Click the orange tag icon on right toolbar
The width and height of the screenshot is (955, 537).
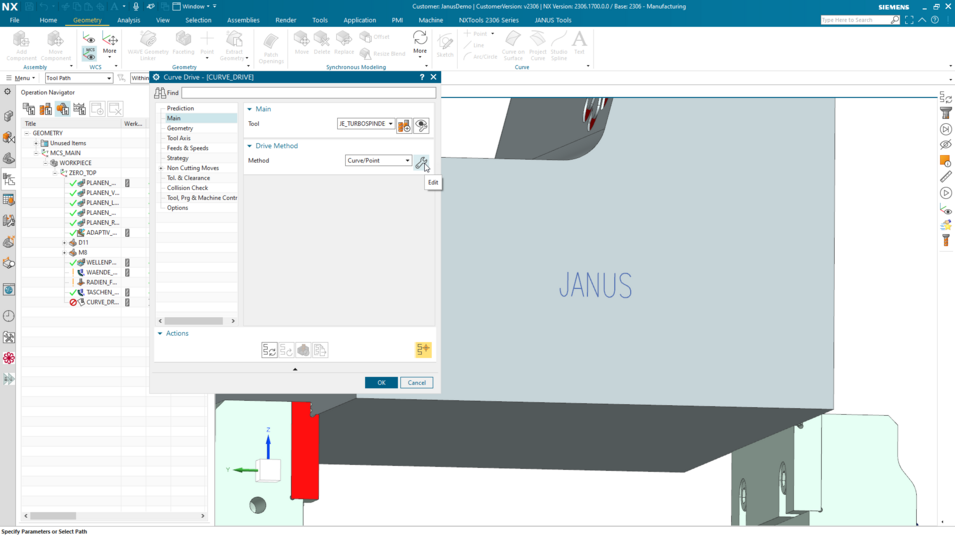coord(945,161)
